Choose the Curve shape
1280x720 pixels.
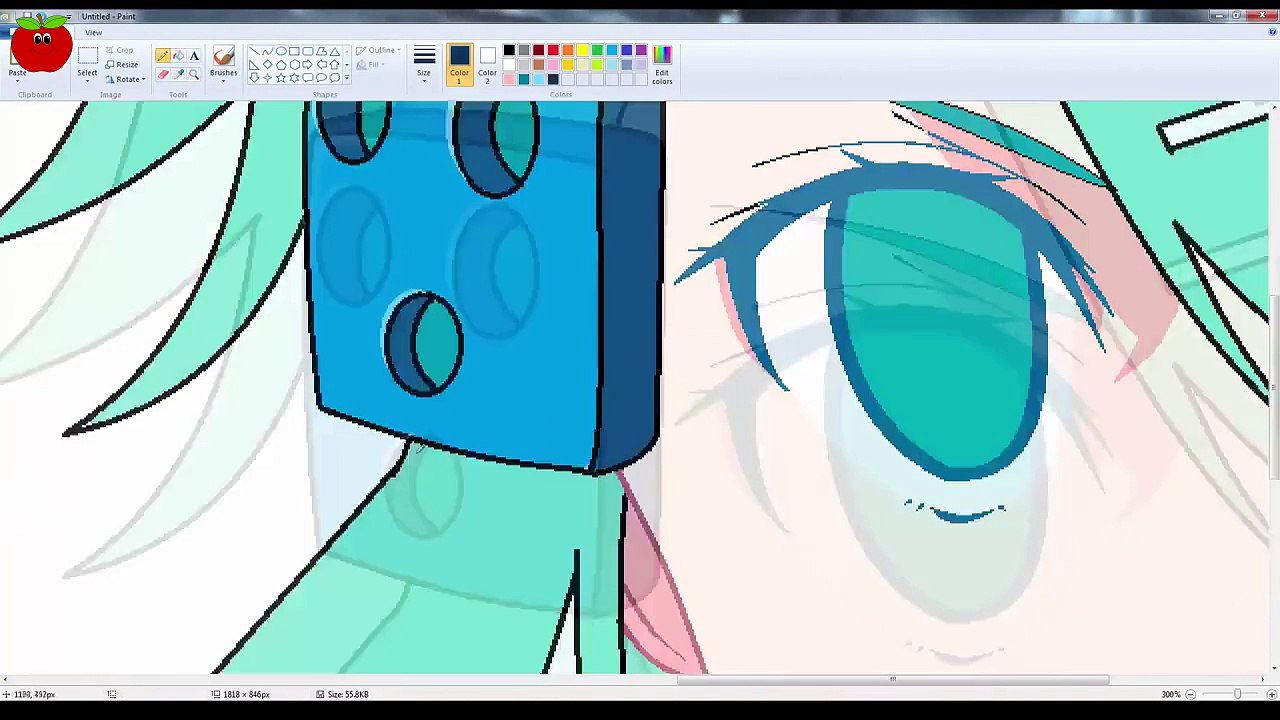tap(267, 52)
